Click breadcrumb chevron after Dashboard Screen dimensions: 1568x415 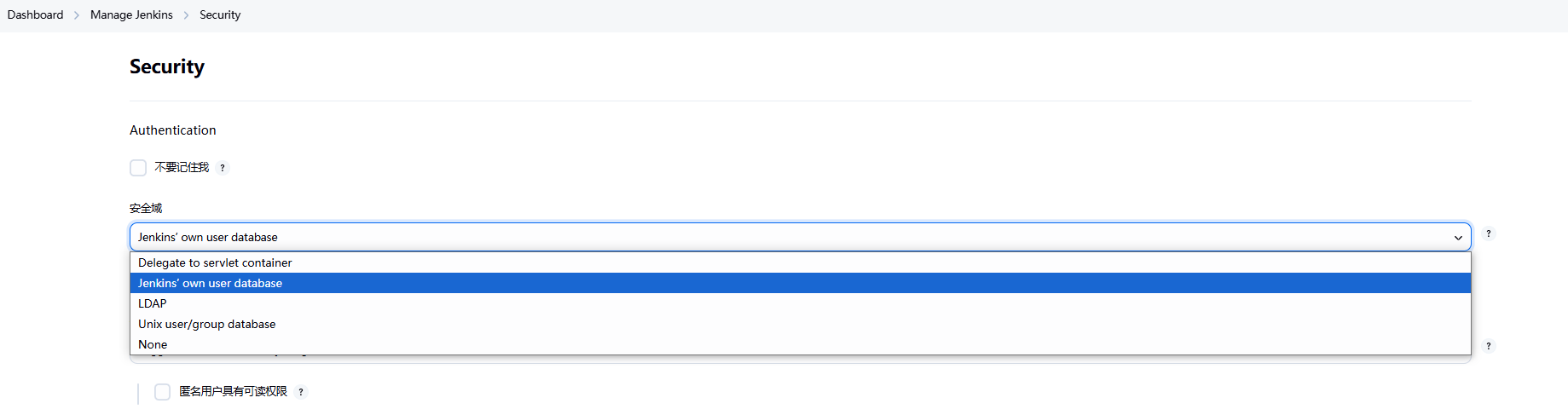point(77,15)
